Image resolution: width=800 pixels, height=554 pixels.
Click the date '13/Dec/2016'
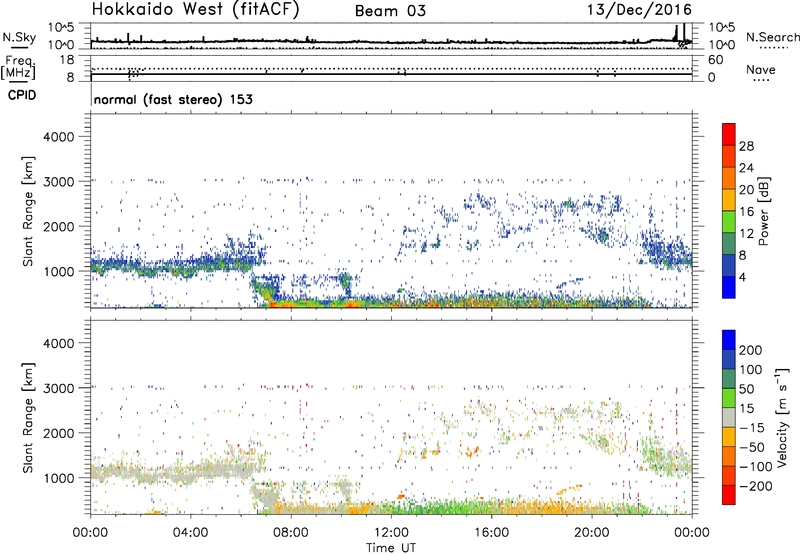pyautogui.click(x=639, y=10)
